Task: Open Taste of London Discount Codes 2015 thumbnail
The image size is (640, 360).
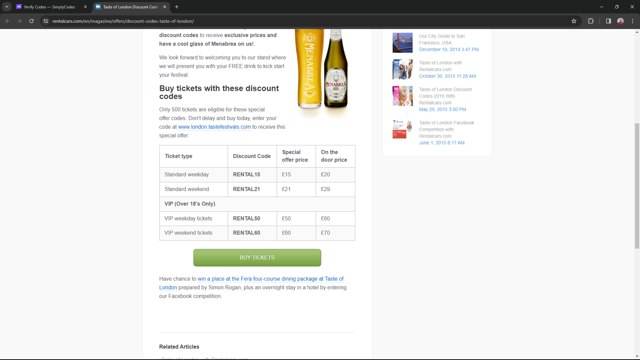Action: pyautogui.click(x=402, y=96)
